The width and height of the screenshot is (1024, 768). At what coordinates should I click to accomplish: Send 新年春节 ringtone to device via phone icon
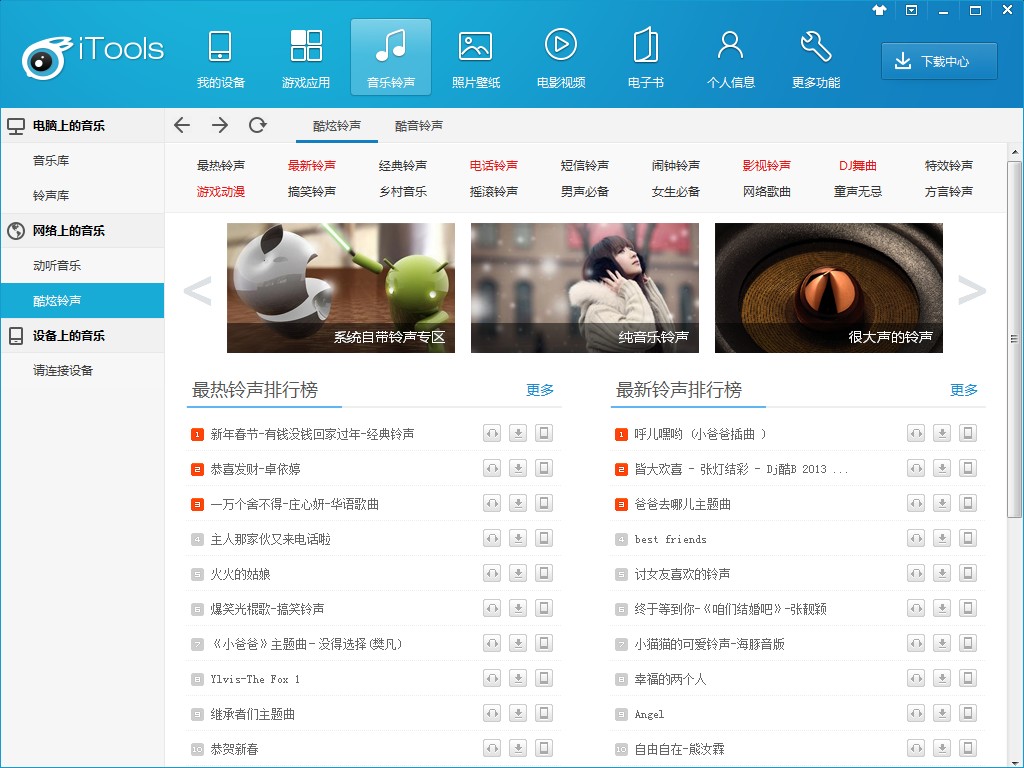point(544,434)
